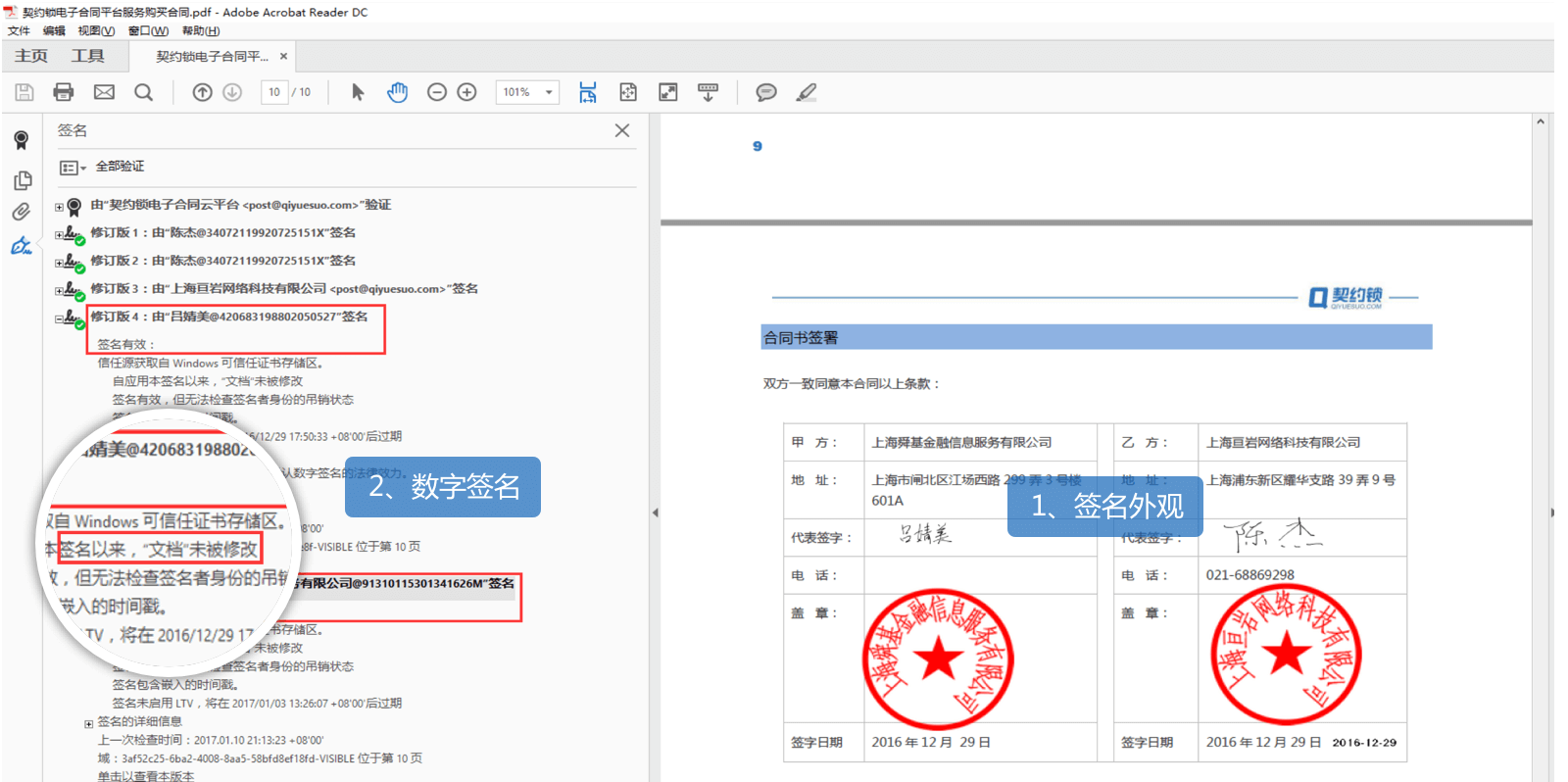Screen dimensions: 1568x782
Task: Click 全部验证 to validate all signatures
Action: (120, 167)
